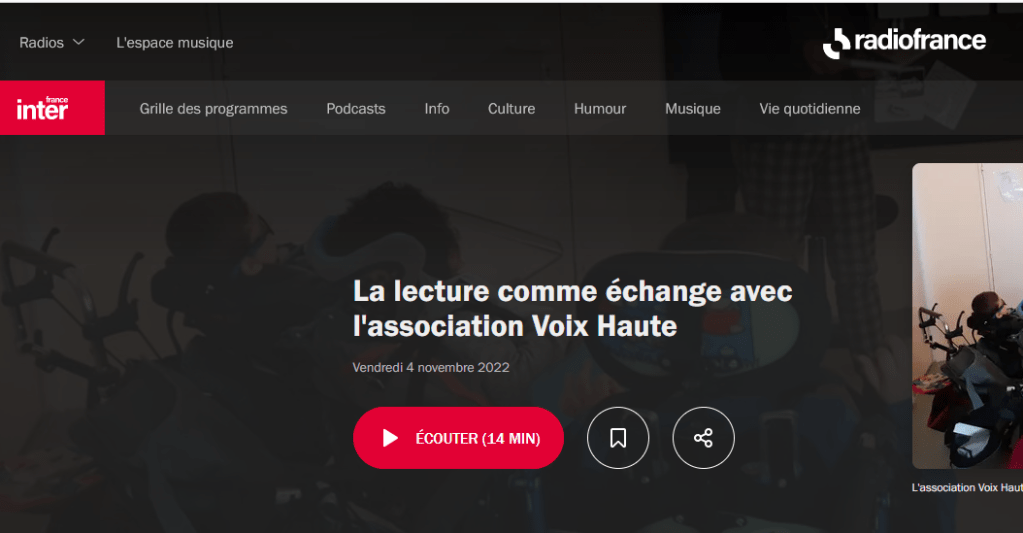Click the play triangle icon

(390, 438)
